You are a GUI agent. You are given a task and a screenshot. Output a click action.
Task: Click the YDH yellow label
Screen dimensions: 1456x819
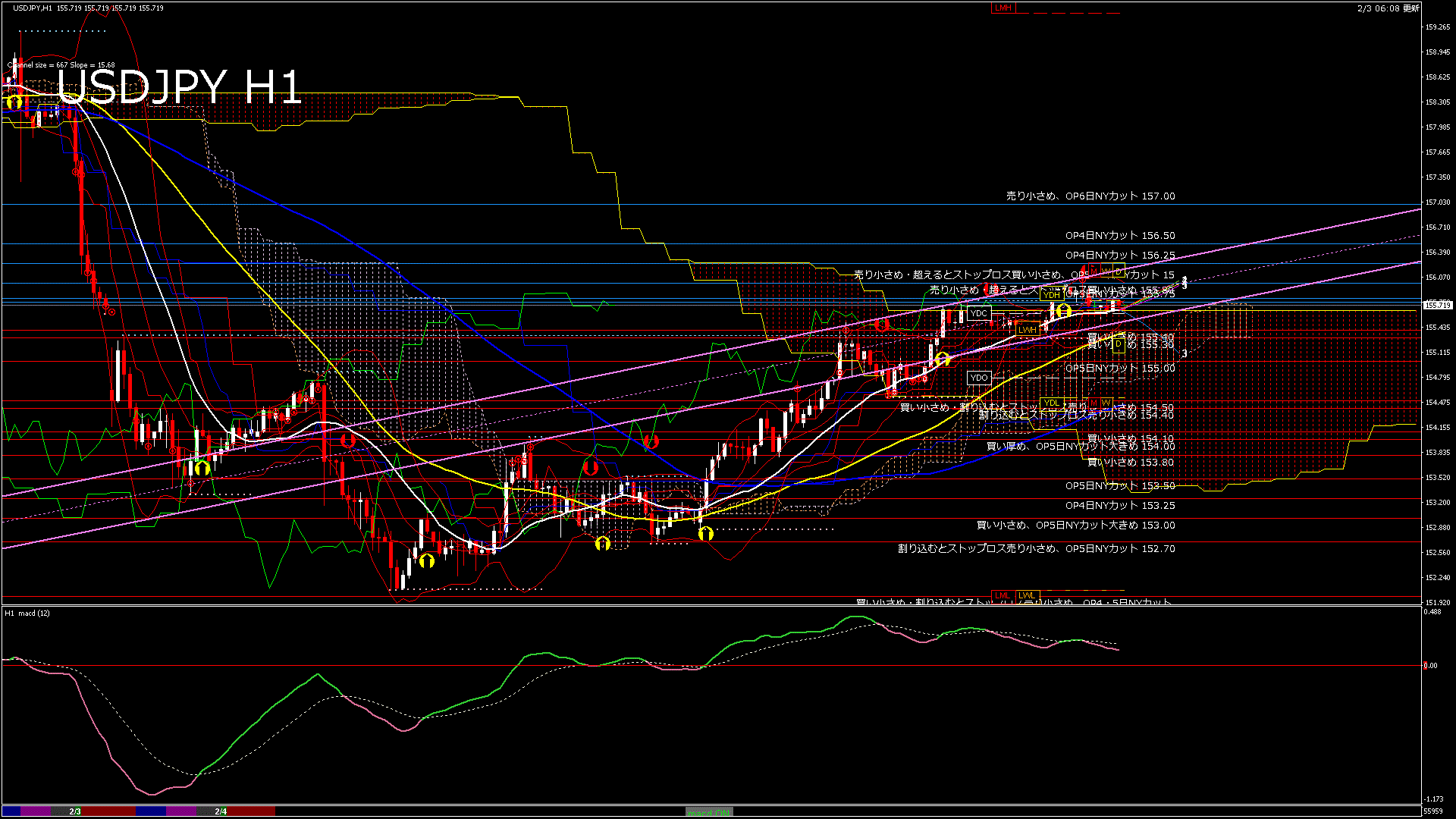pos(1051,295)
